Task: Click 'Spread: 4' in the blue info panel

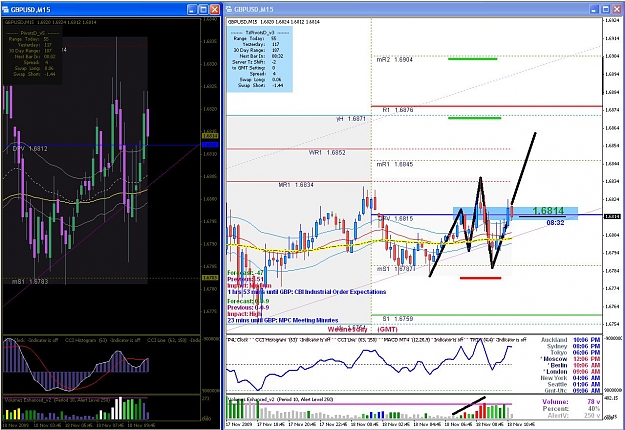Action: click(x=263, y=74)
